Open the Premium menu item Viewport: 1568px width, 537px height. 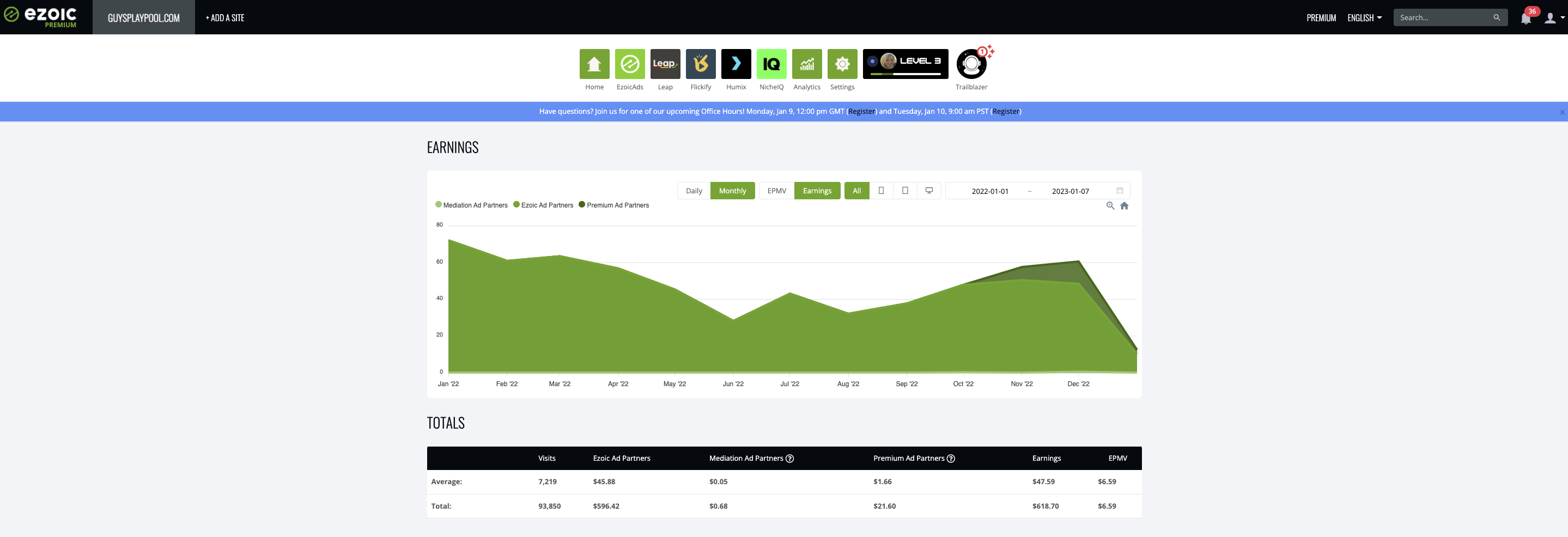point(1321,17)
